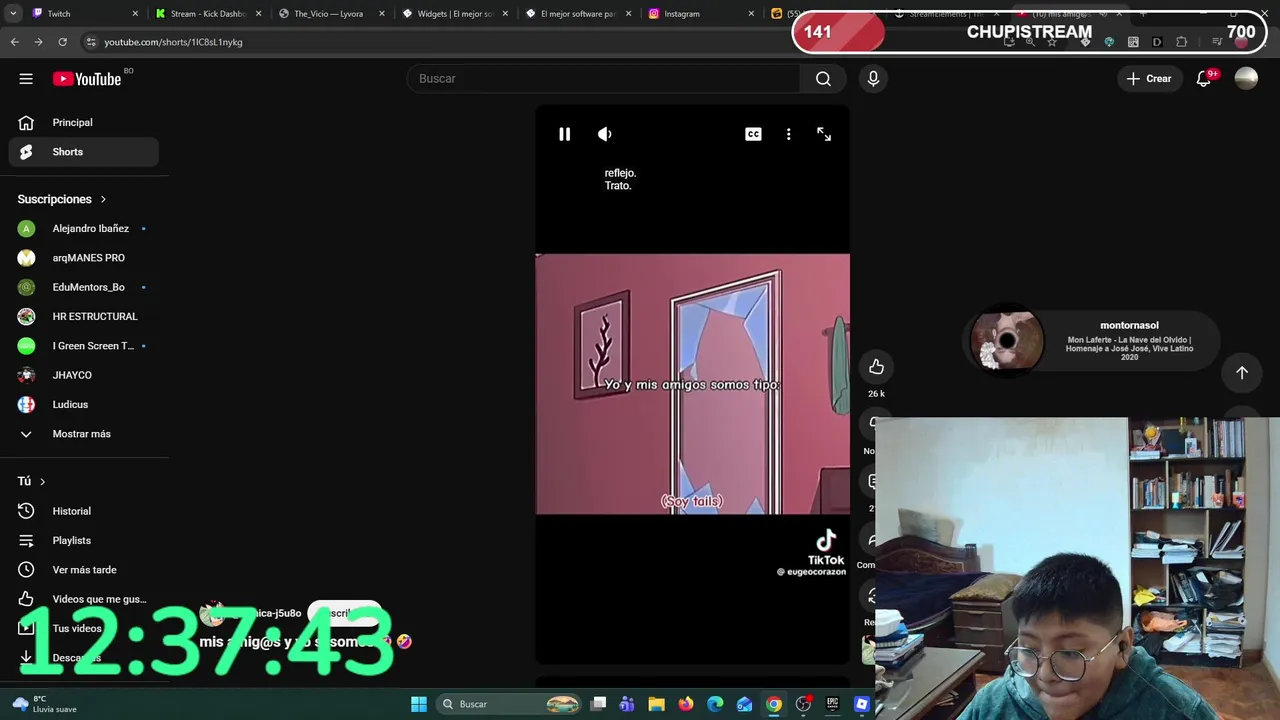Open Ver más tarde list
Viewport: 1280px width, 720px height.
pyautogui.click(x=84, y=570)
